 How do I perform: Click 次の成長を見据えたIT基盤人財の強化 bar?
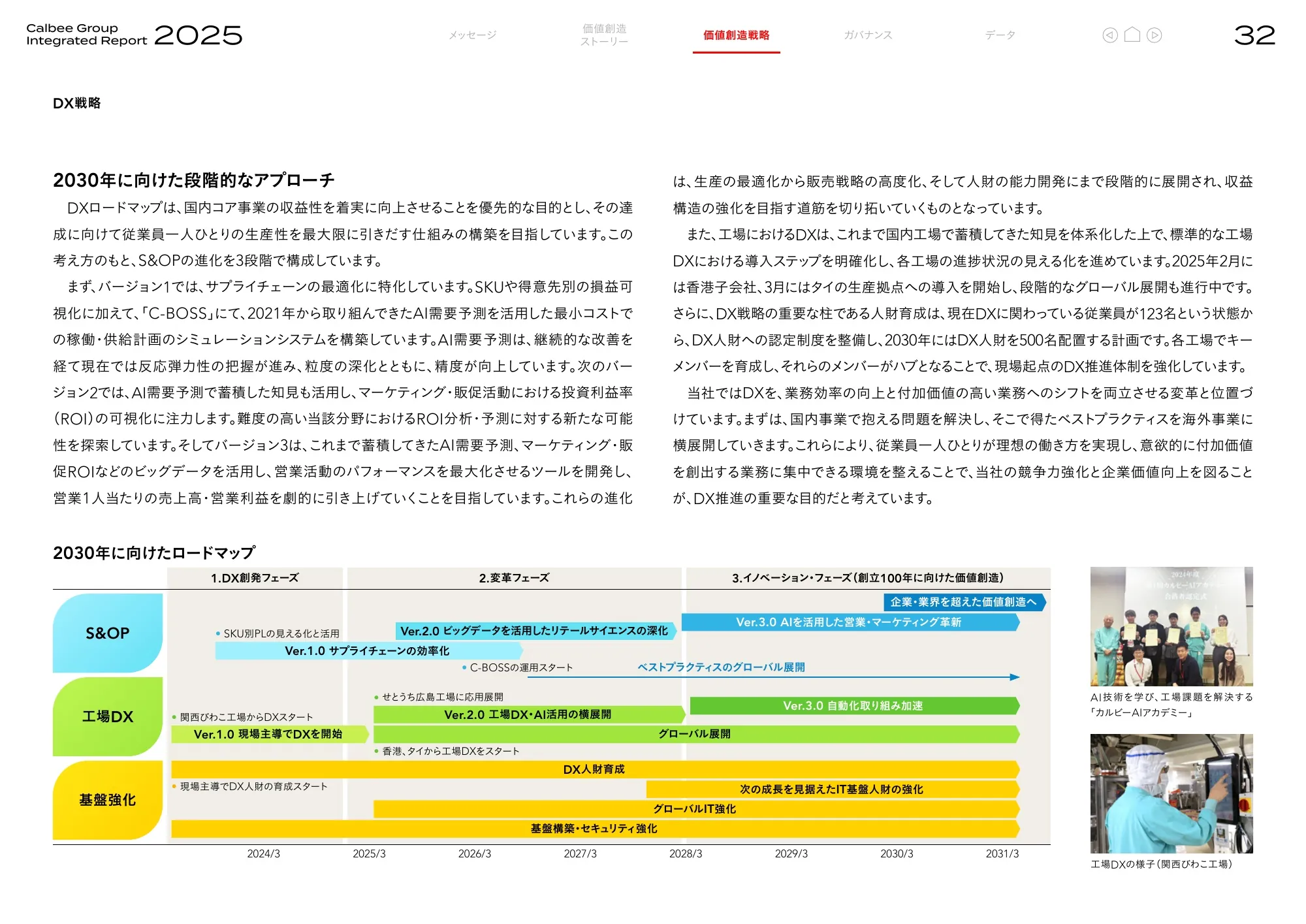(x=833, y=789)
